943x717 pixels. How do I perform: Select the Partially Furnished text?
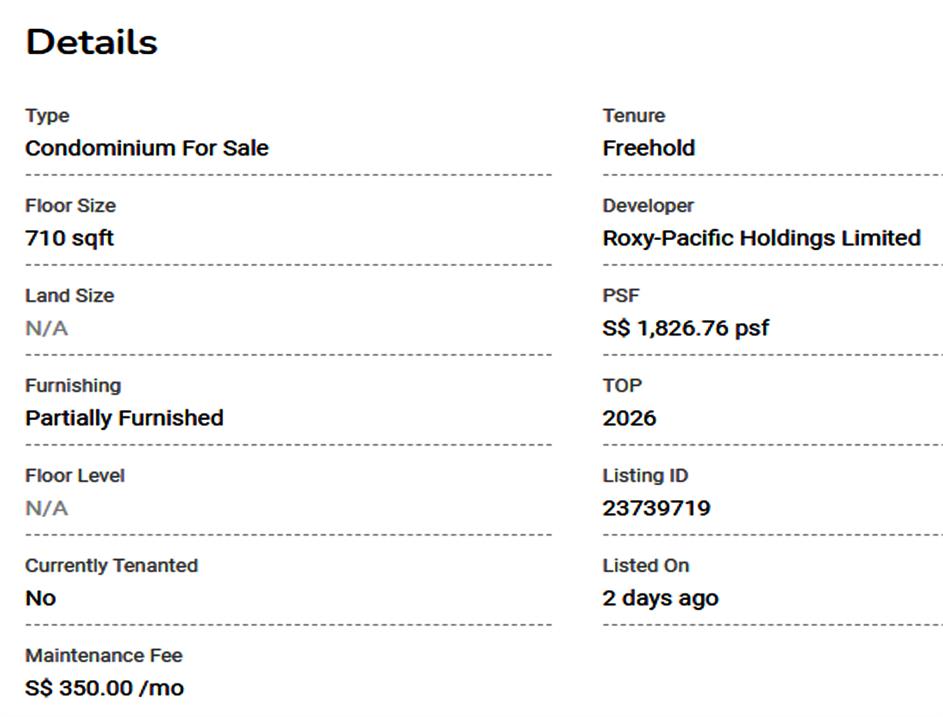124,418
